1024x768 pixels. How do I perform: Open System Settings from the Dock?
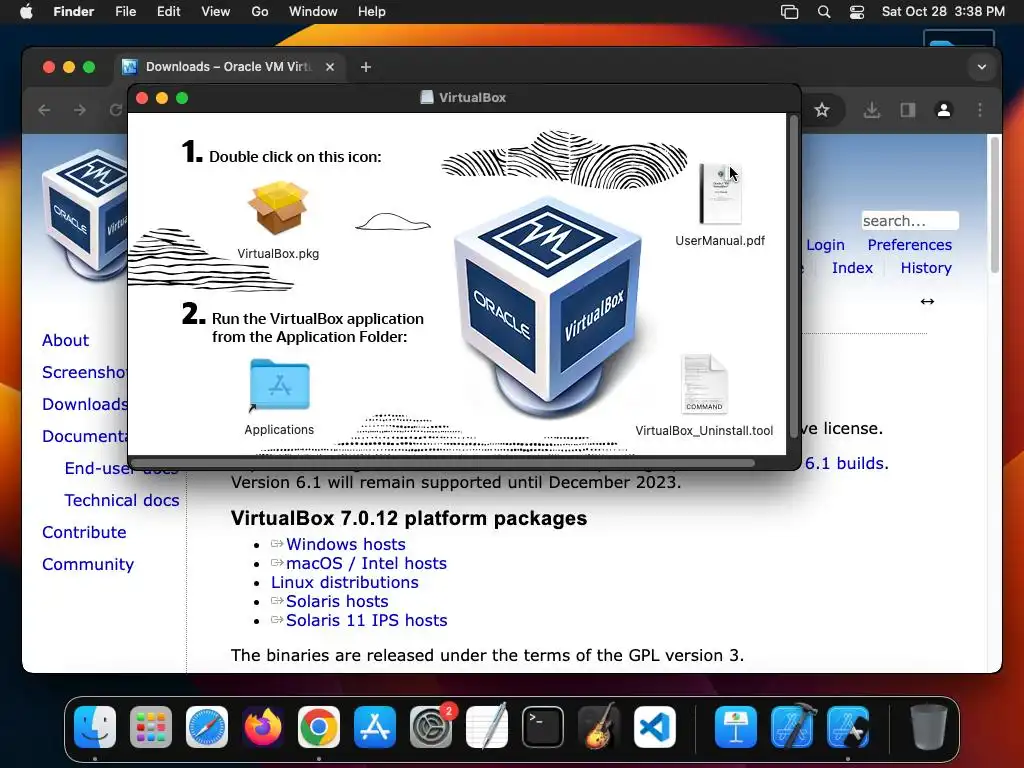coord(431,727)
